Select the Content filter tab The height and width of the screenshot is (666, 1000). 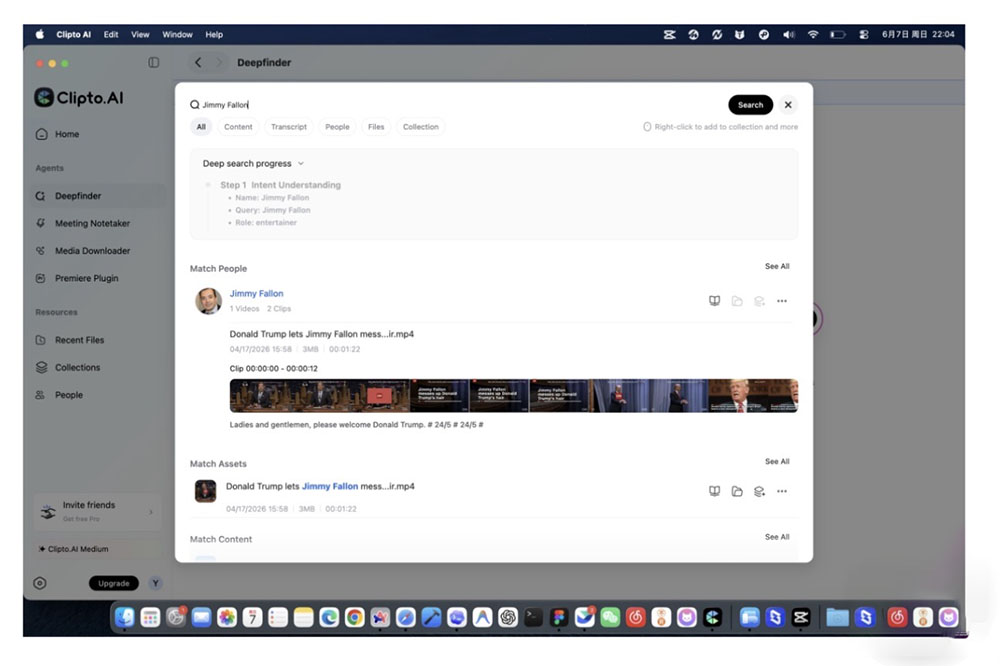click(238, 127)
